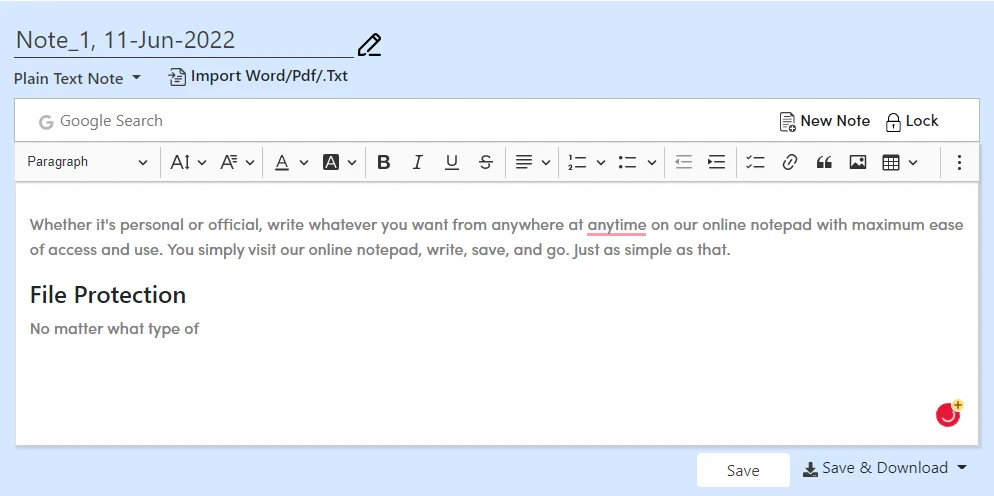Toggle strikethrough formatting
994x496 pixels.
pos(485,162)
